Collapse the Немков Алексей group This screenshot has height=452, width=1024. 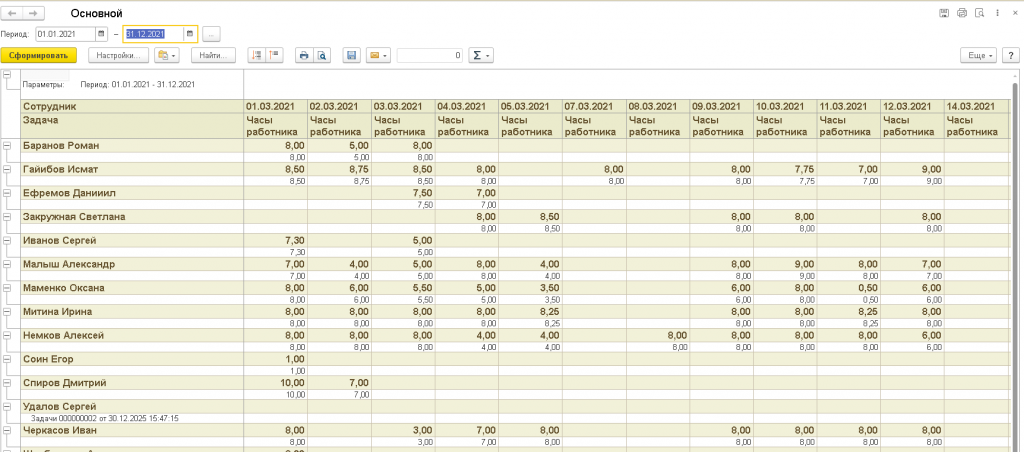click(7, 335)
